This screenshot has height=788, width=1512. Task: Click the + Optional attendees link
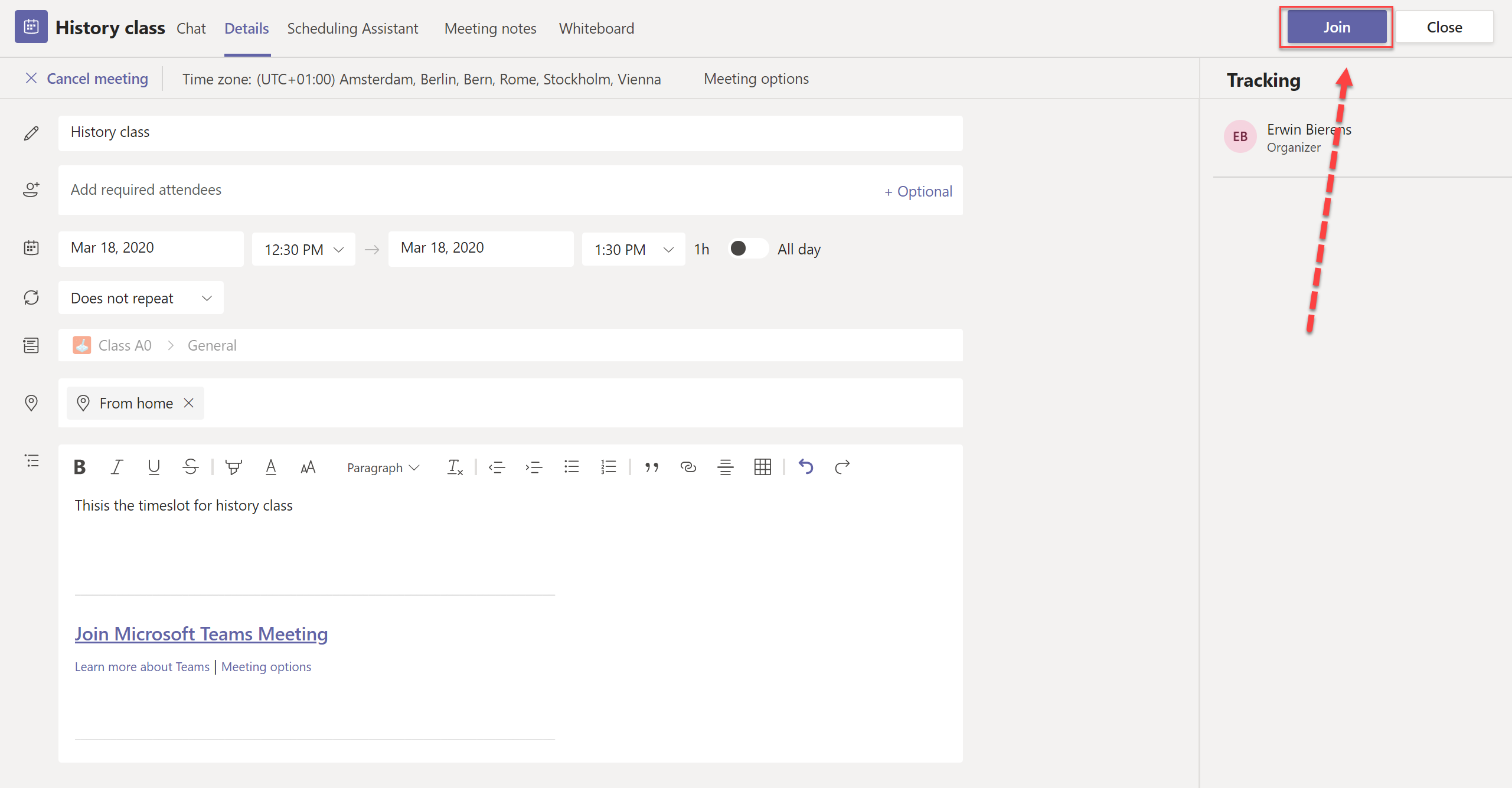point(918,191)
